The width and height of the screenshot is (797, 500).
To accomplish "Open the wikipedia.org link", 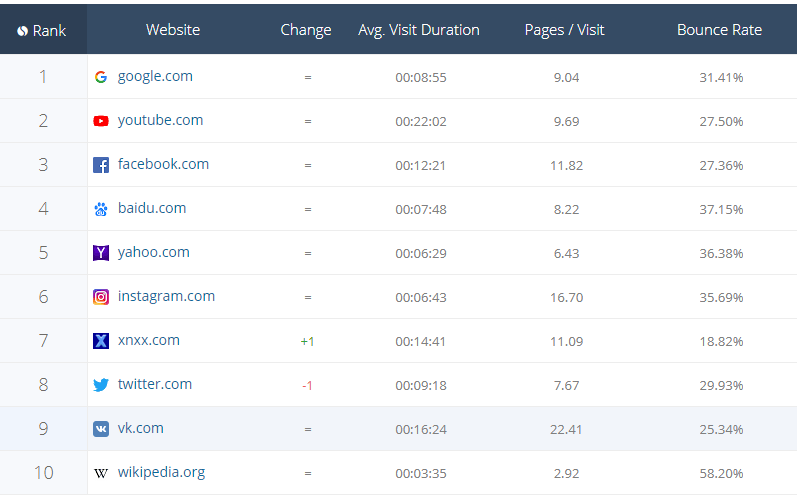I will click(x=161, y=473).
